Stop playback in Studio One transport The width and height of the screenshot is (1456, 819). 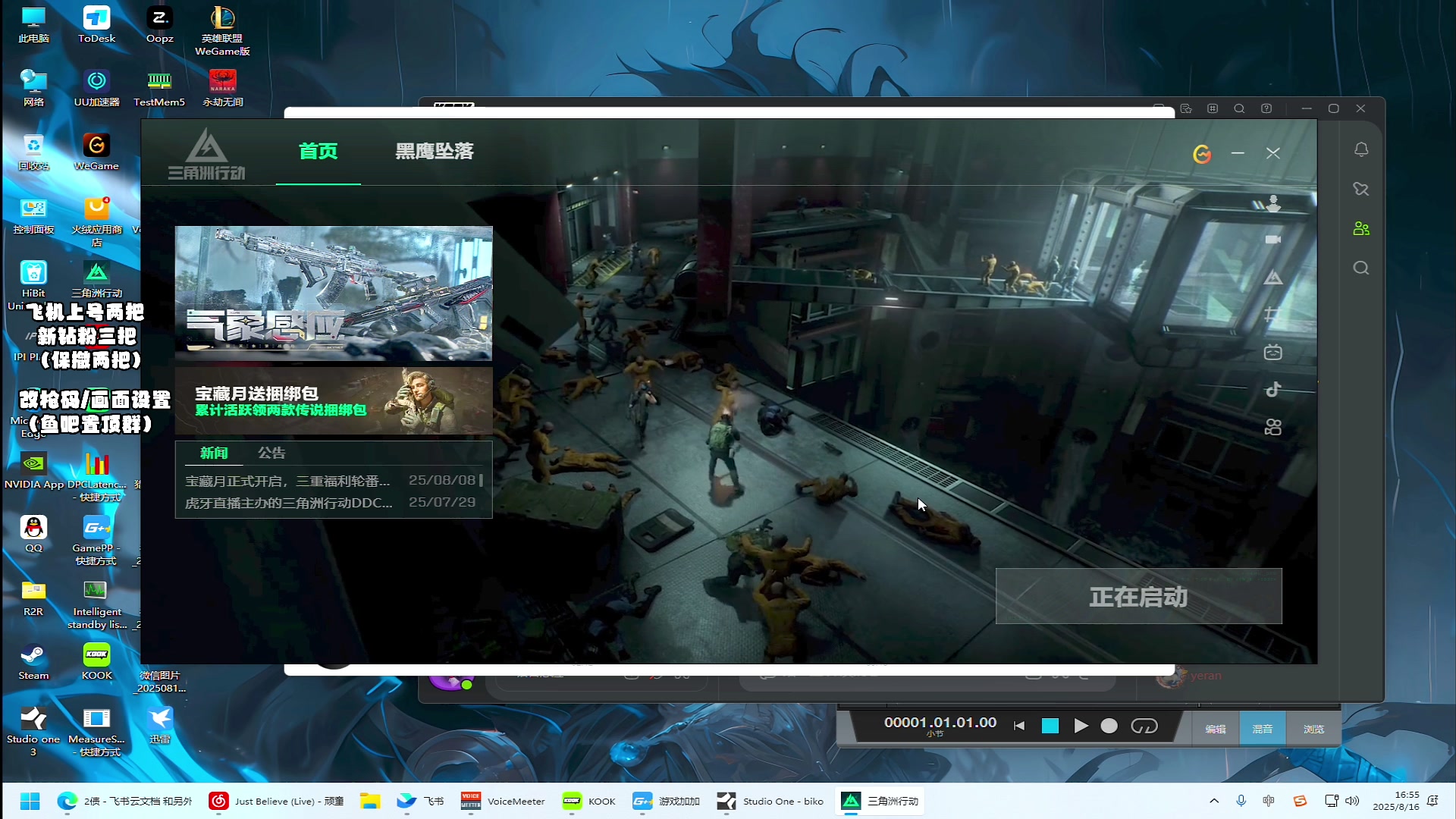point(1050,726)
